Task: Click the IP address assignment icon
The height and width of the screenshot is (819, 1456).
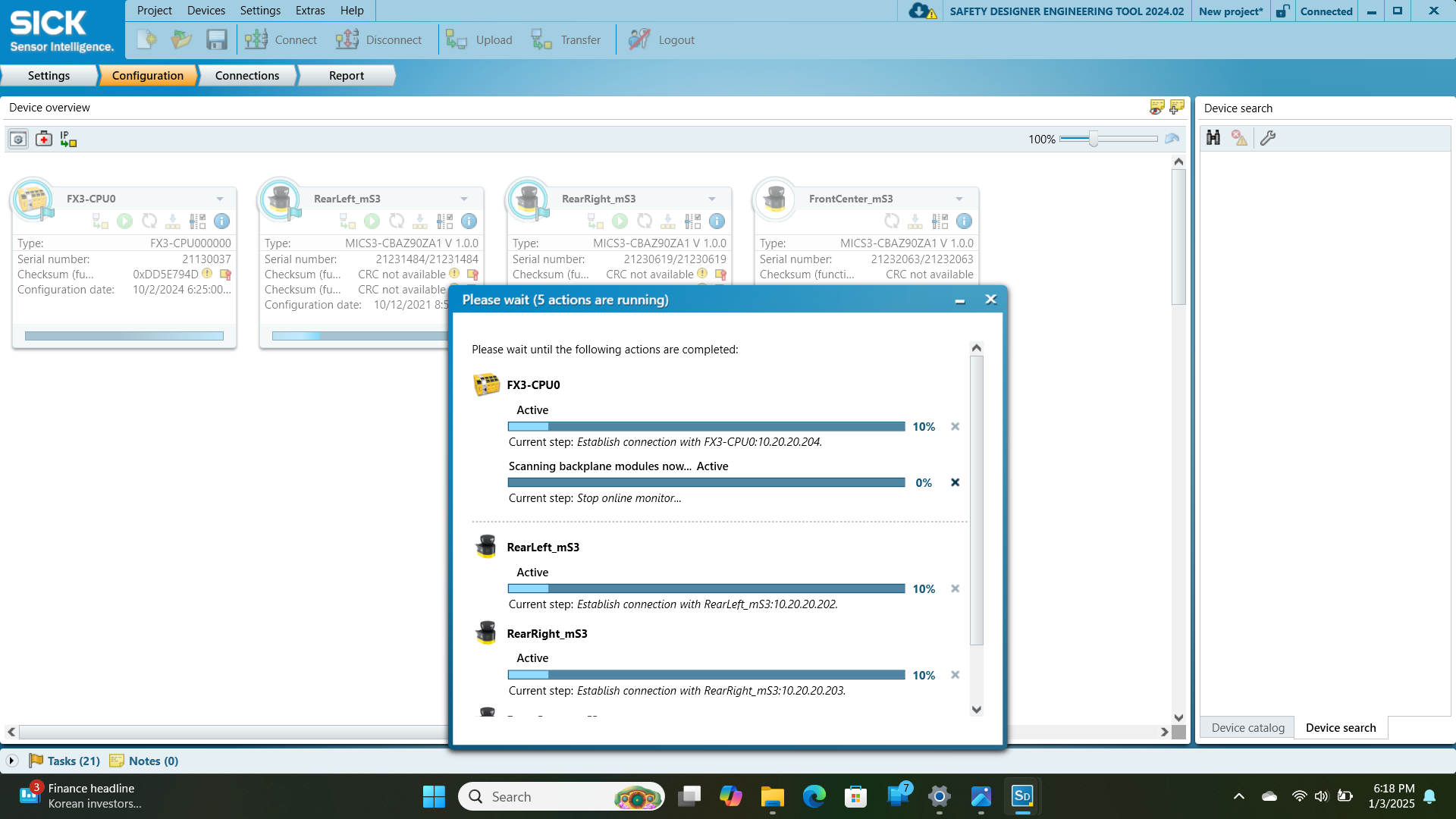Action: [68, 139]
